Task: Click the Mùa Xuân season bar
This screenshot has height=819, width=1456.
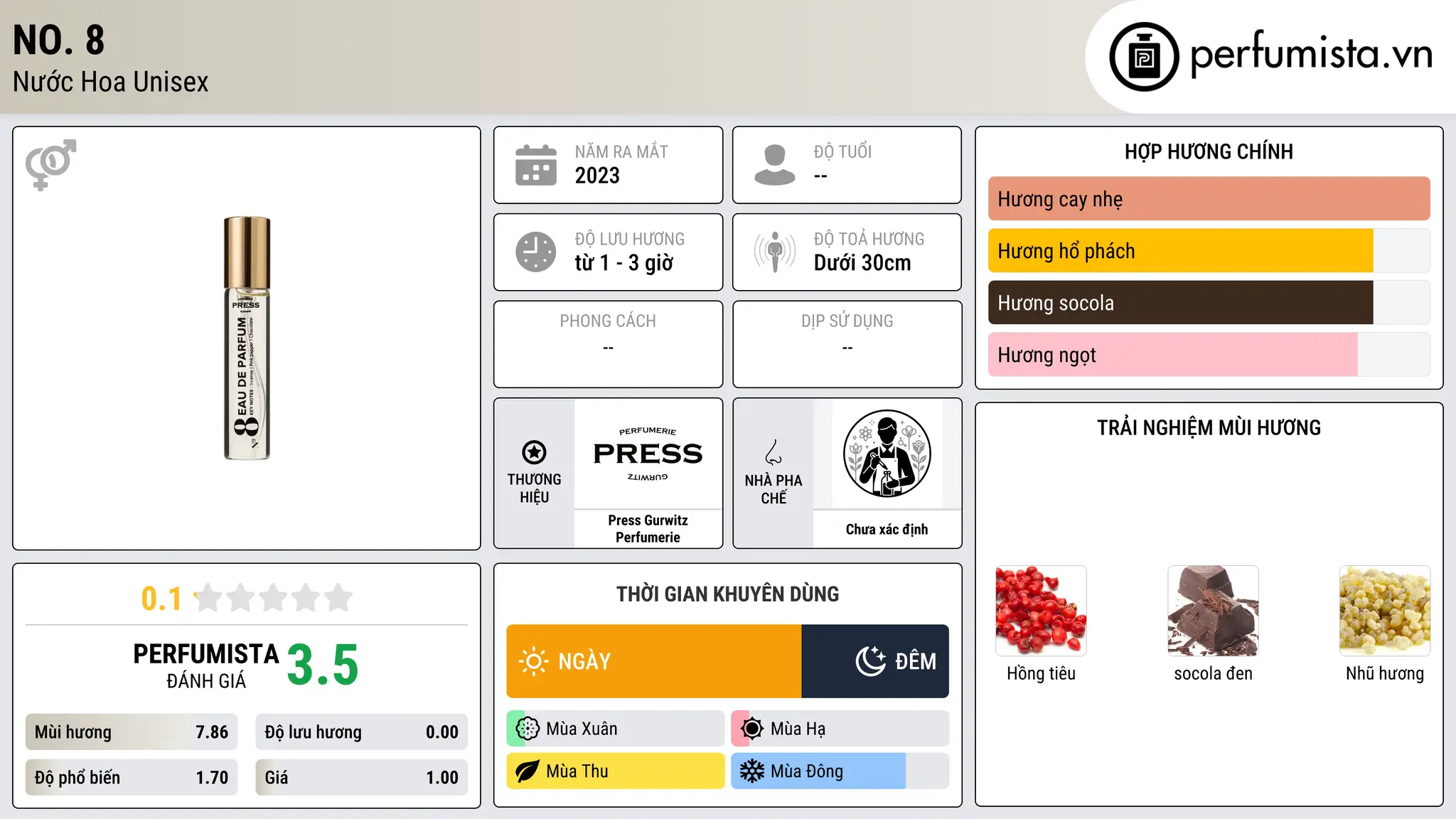Action: (616, 729)
